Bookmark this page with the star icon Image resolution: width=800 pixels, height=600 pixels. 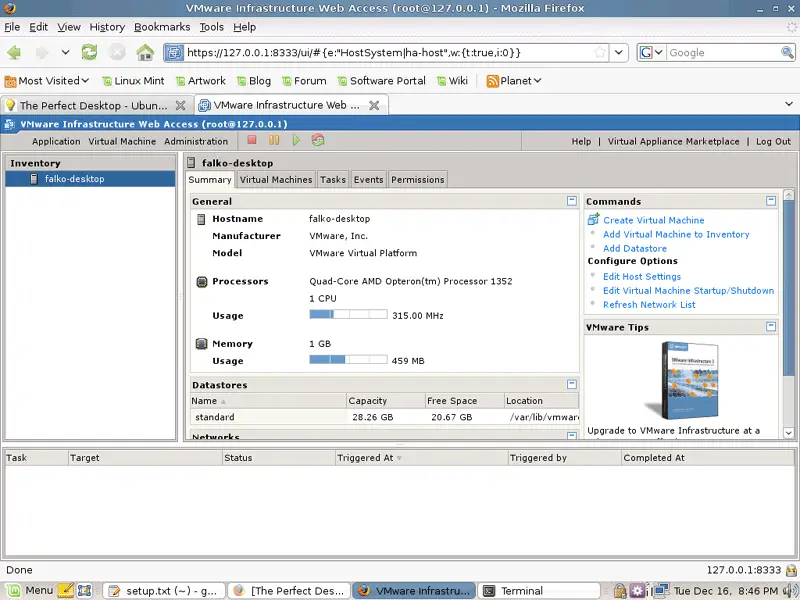[600, 52]
